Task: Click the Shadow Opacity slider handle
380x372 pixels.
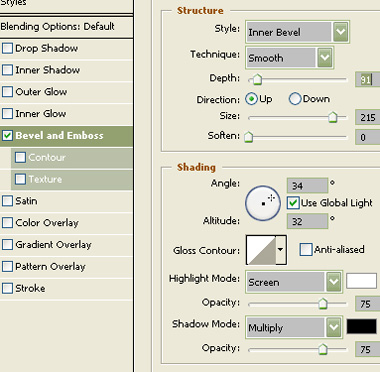Action: click(322, 349)
